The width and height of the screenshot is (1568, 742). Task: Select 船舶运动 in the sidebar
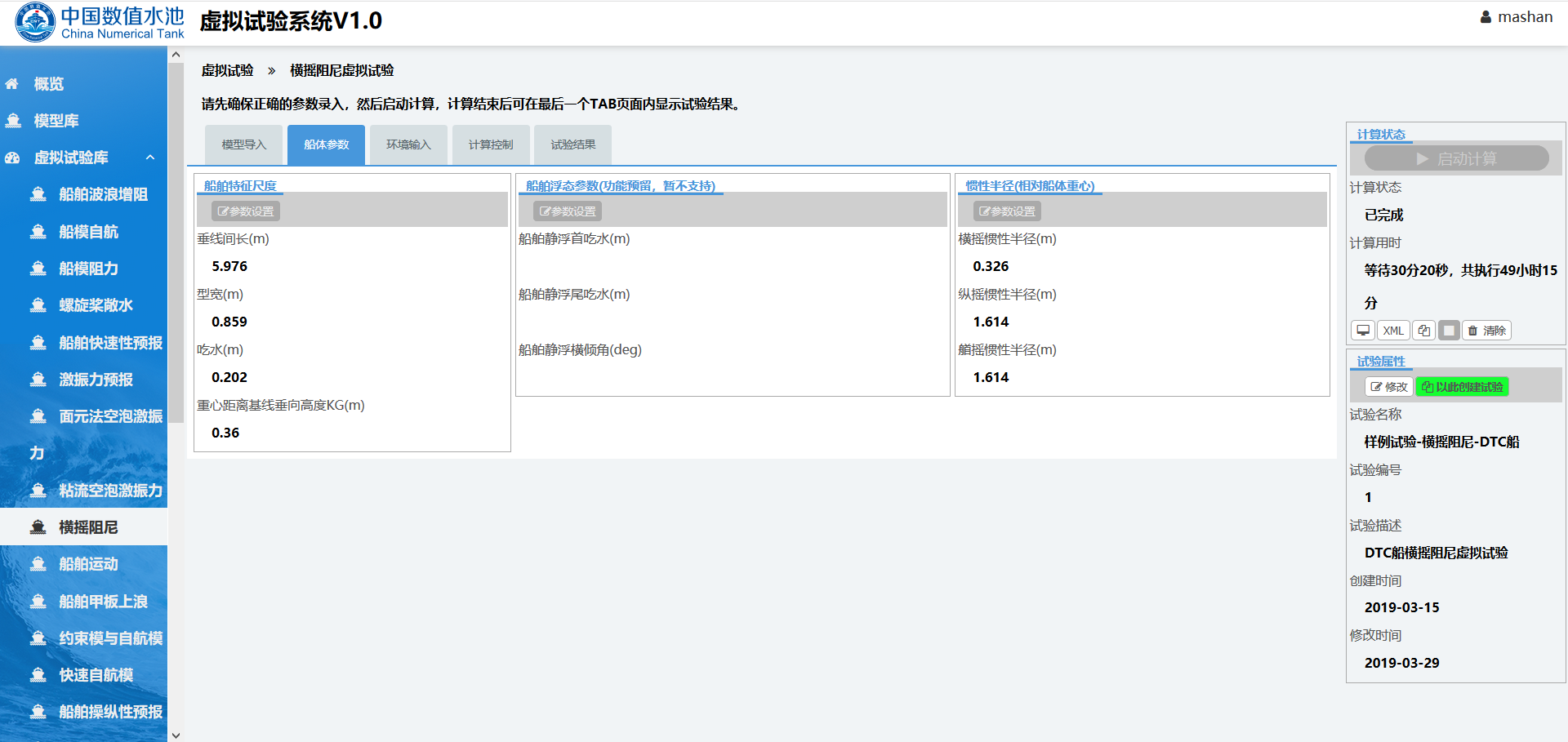pyautogui.click(x=88, y=564)
